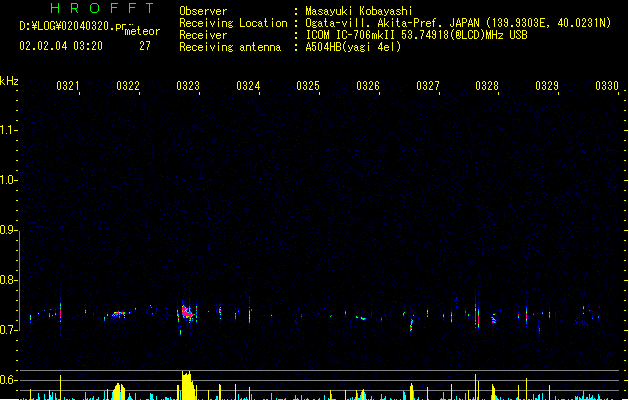The height and width of the screenshot is (400, 629).
Task: Click the yellow power peak below 0322
Action: pyautogui.click(x=119, y=392)
